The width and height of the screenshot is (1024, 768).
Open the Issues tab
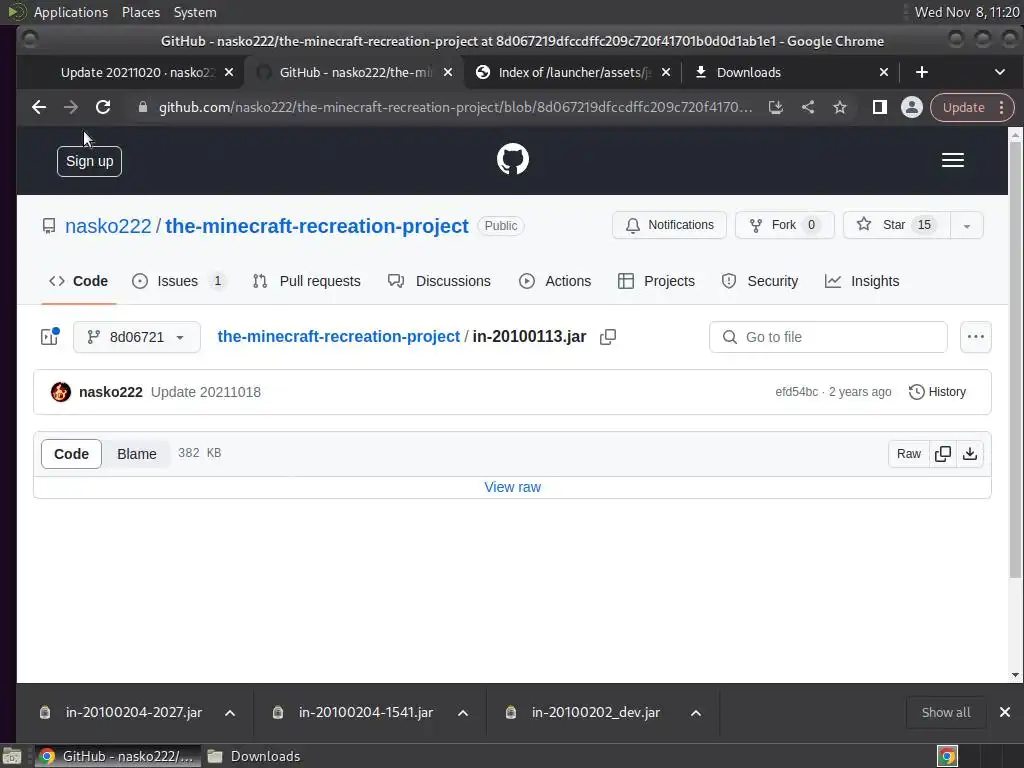(178, 281)
